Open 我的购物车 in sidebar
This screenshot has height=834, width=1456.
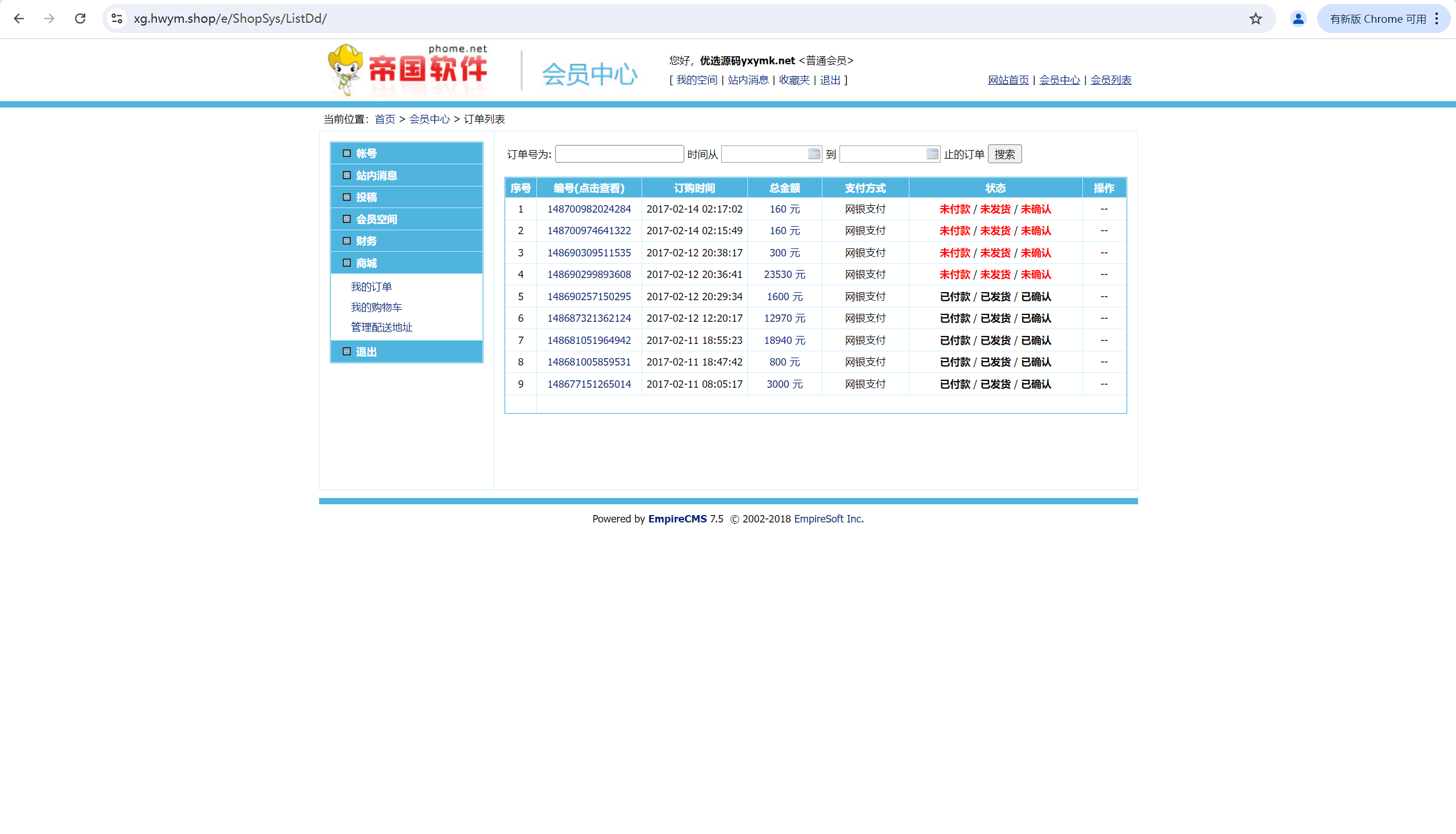[377, 307]
